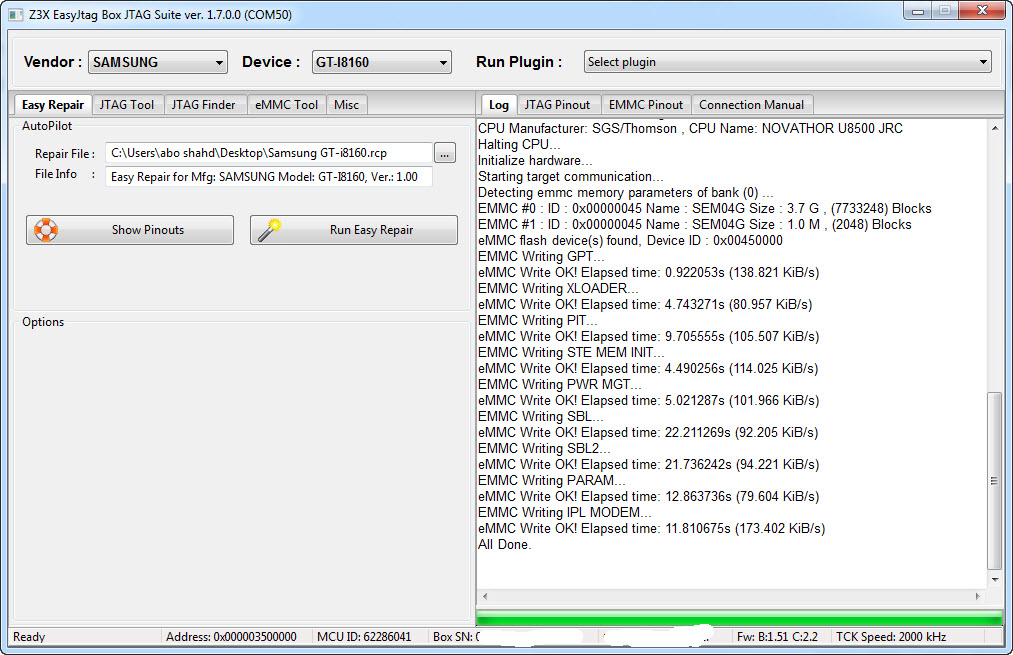Screen dimensions: 1013x655
Task: Click the Repair File path field
Action: [268, 153]
